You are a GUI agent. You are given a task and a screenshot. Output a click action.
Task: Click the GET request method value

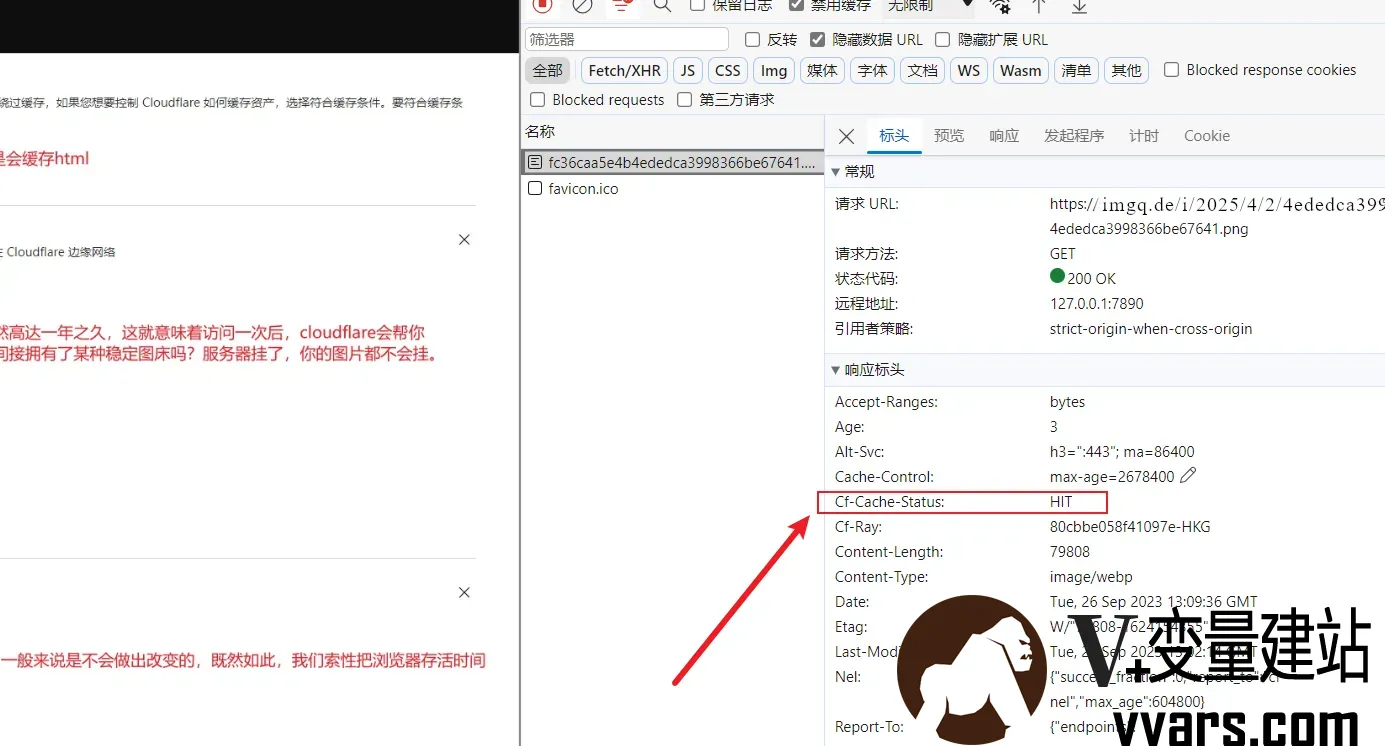point(1063,254)
